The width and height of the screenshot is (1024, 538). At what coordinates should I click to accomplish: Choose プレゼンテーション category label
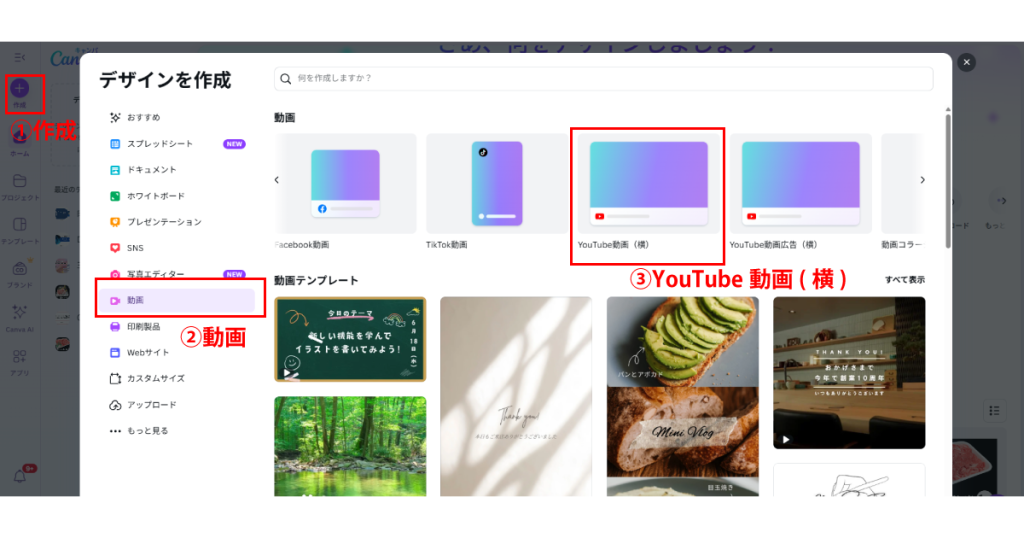[165, 222]
